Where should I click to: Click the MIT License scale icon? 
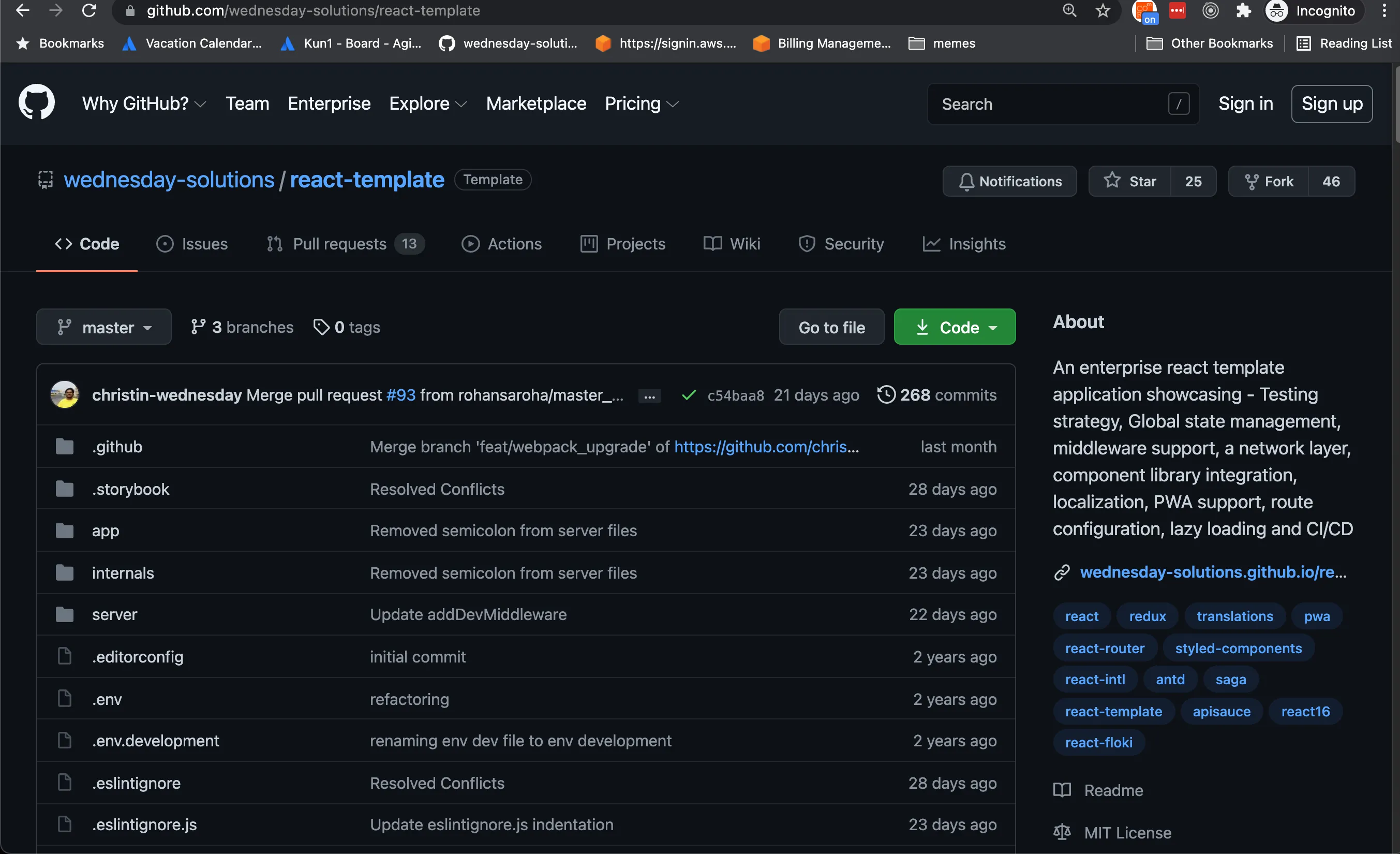1062,832
